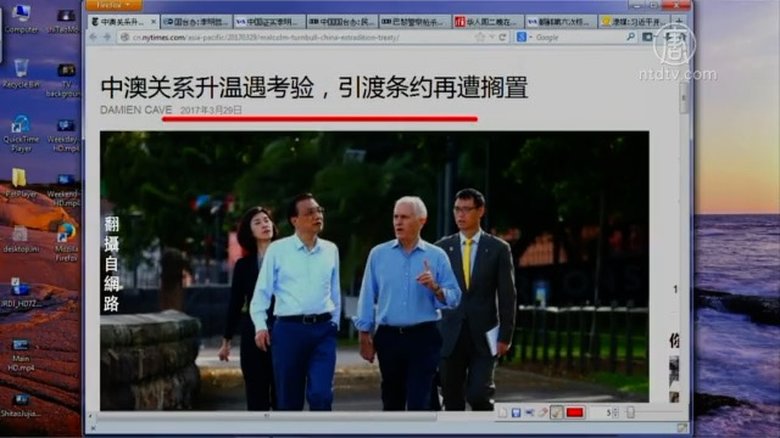Click the new blank page icon in annotation toolbar
Viewport: 780px width, 438px height.
tap(503, 412)
